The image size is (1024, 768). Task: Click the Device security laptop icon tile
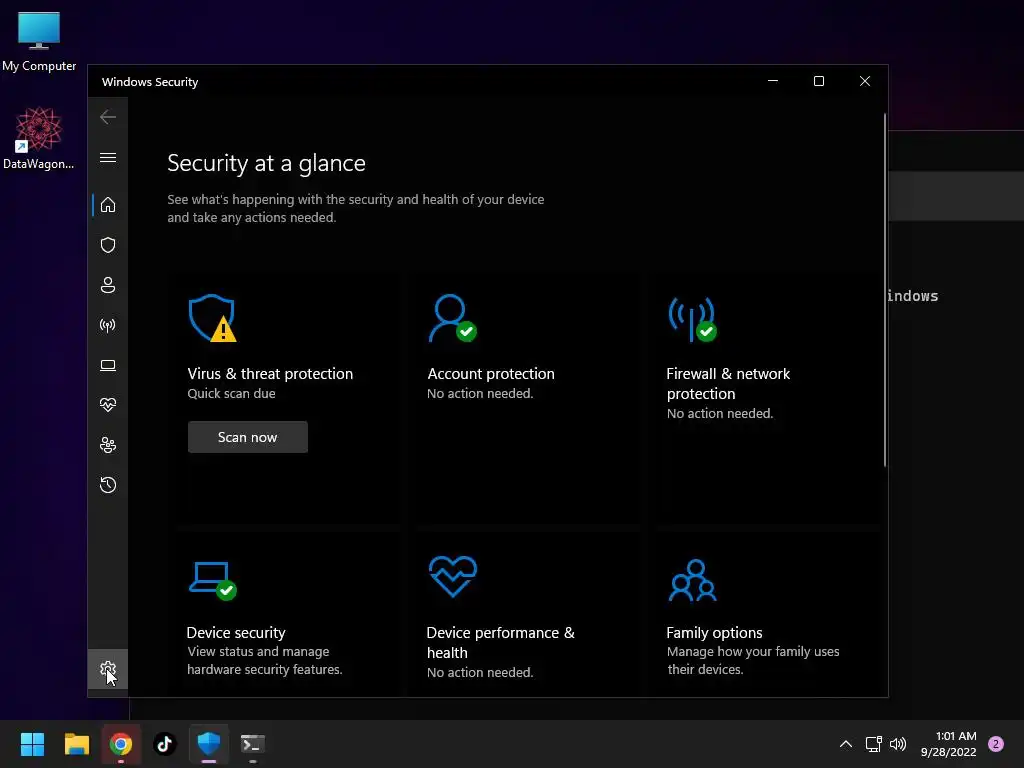[213, 580]
